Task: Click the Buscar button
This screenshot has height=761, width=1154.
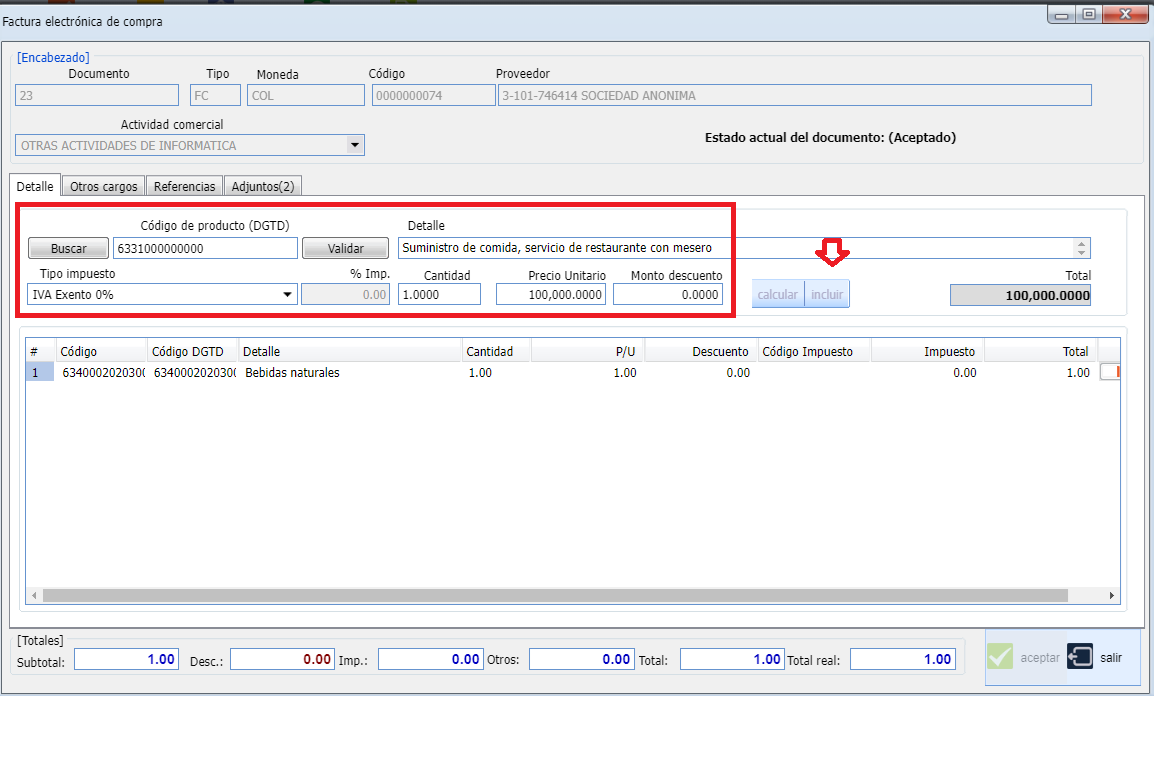Action: pyautogui.click(x=68, y=248)
